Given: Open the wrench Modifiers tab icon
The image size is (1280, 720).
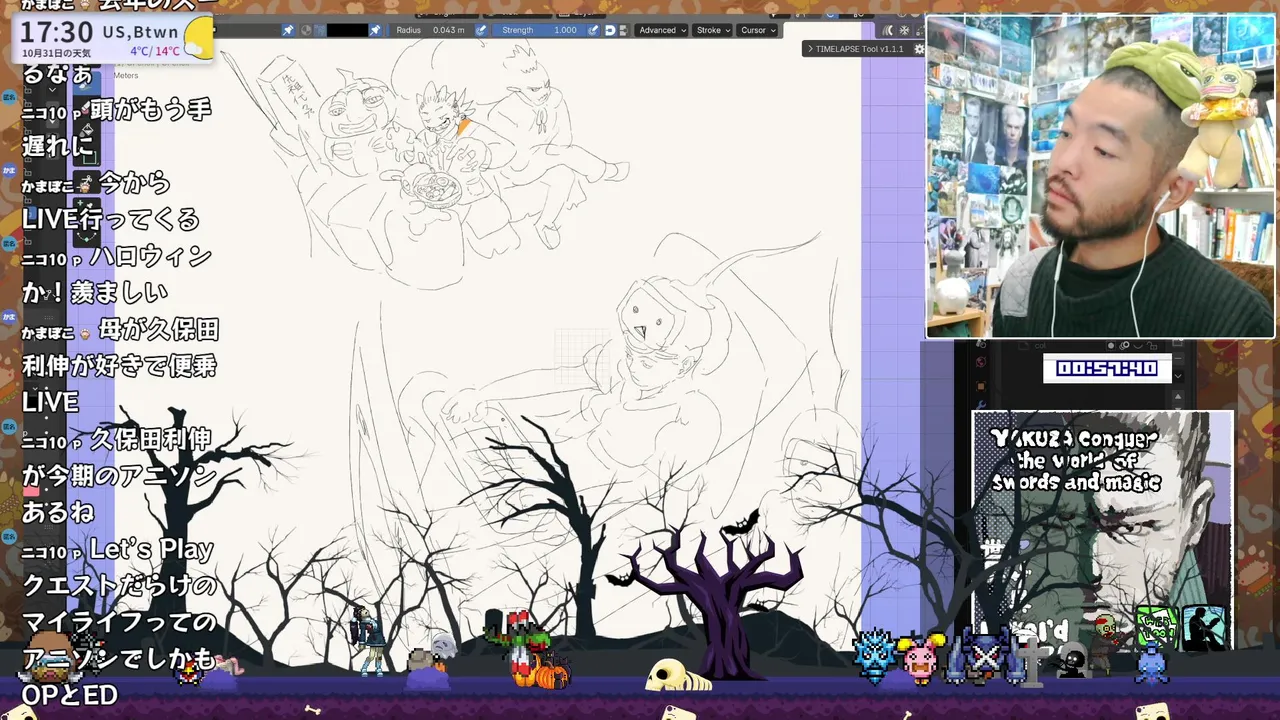Looking at the screenshot, I should 980,404.
